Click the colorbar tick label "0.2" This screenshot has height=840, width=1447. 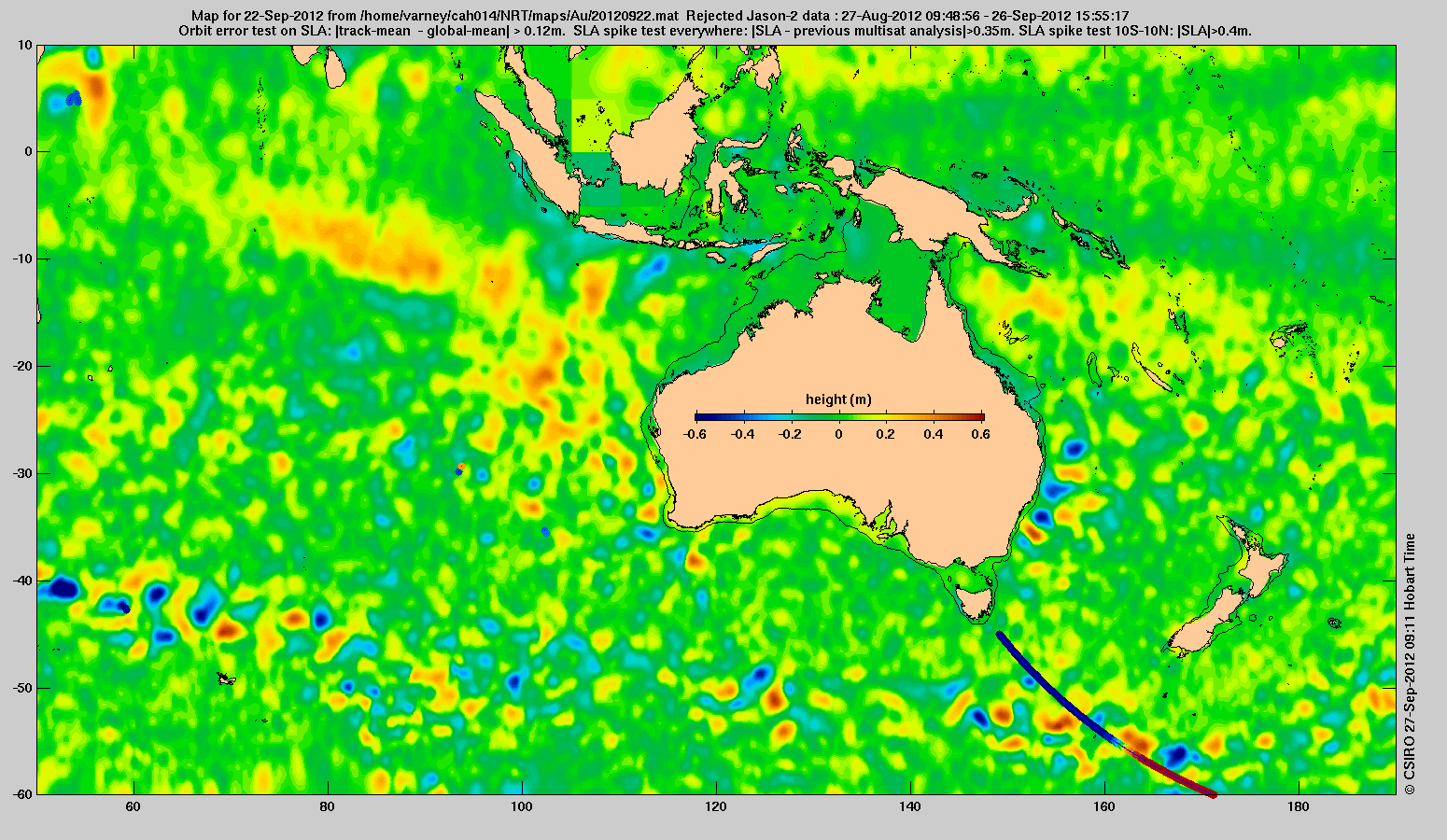[887, 434]
